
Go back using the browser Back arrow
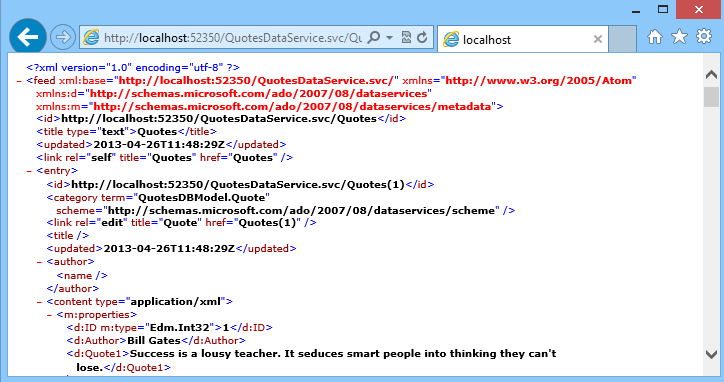pos(28,37)
